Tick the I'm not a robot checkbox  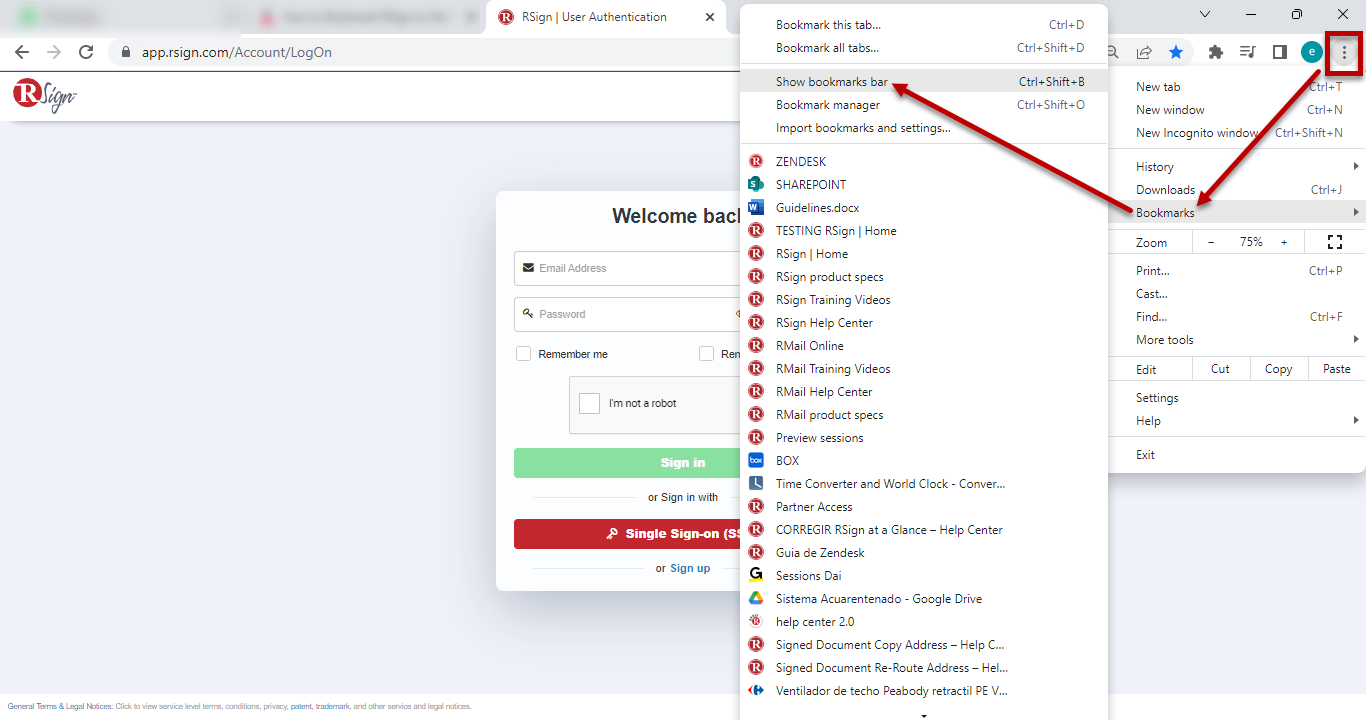point(590,403)
